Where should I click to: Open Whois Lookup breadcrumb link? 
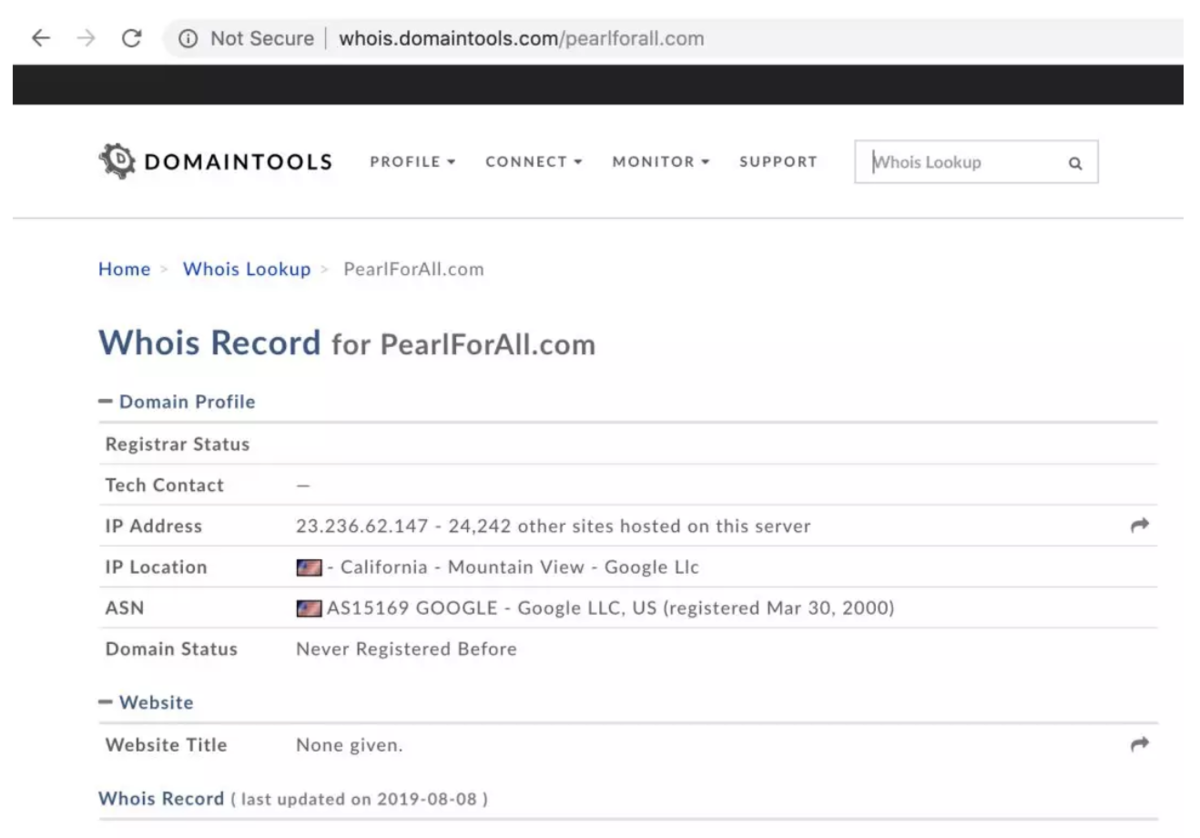(247, 269)
